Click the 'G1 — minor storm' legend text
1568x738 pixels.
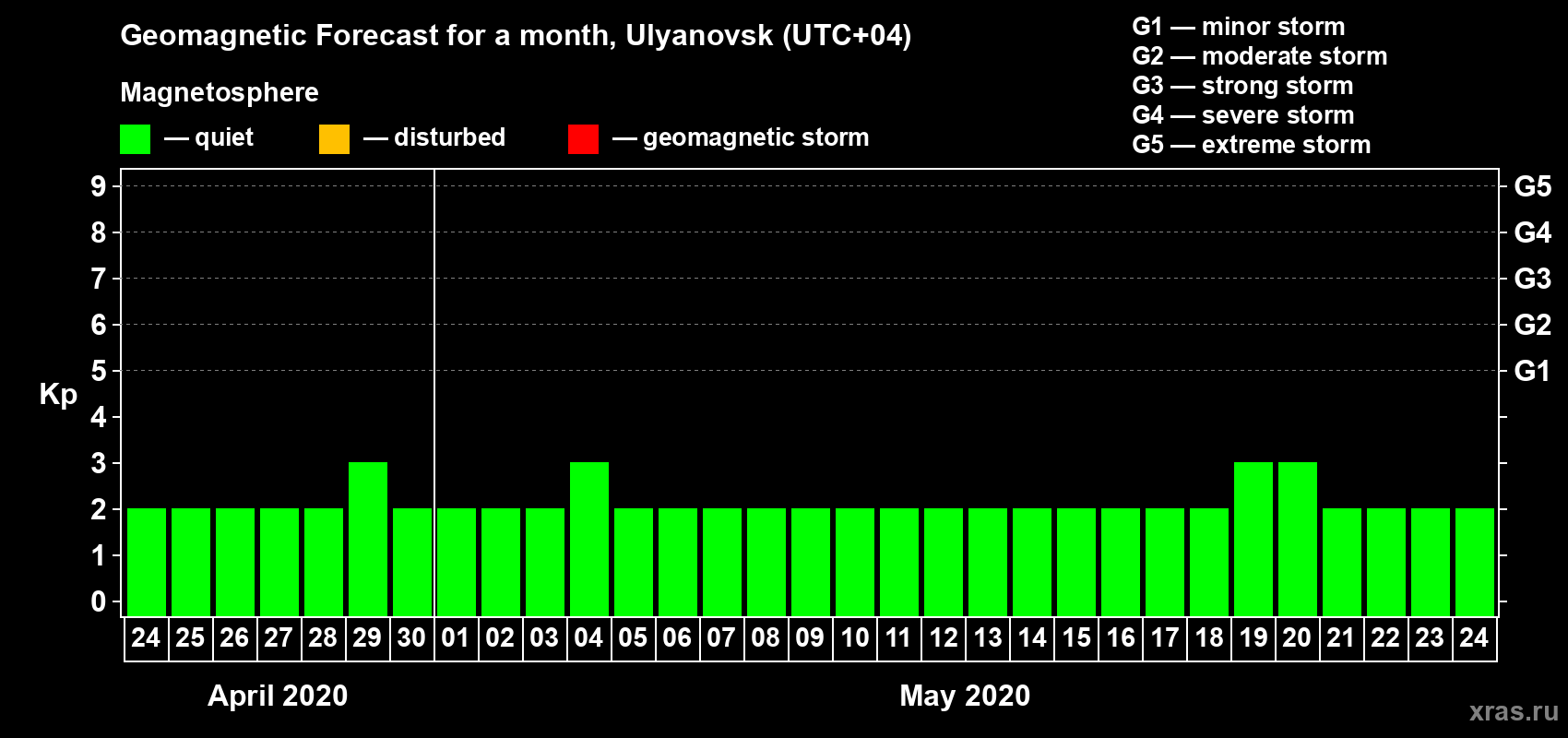coord(1239,27)
